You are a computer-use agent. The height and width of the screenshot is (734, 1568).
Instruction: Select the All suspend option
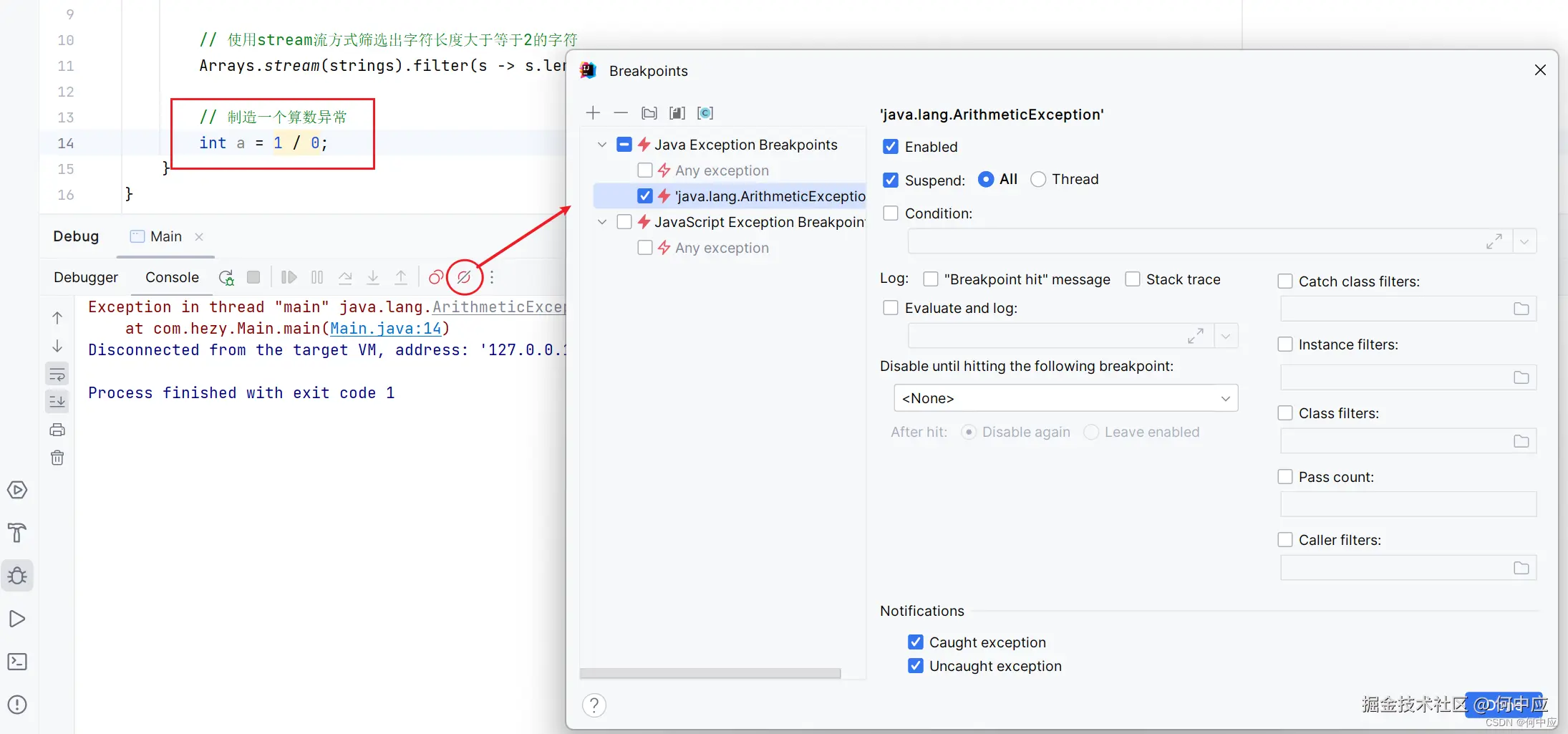pyautogui.click(x=986, y=180)
